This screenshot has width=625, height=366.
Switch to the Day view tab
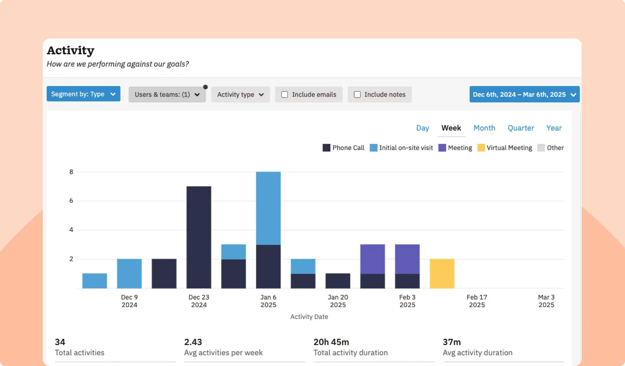[423, 128]
